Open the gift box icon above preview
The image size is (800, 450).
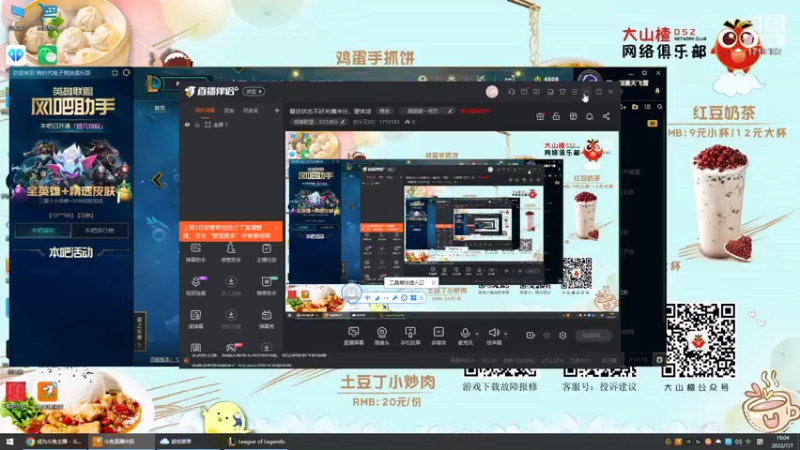(x=540, y=116)
